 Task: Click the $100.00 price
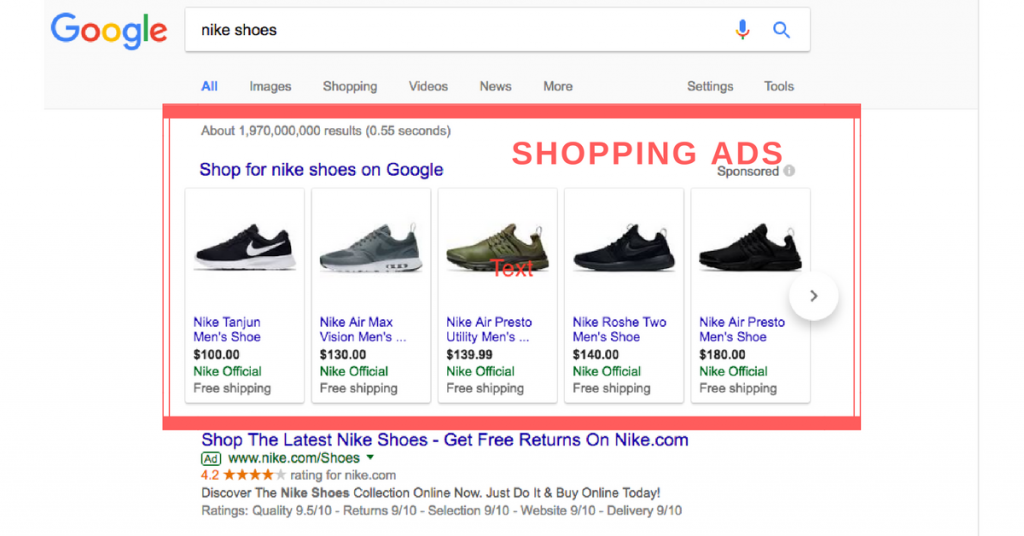[x=216, y=355]
